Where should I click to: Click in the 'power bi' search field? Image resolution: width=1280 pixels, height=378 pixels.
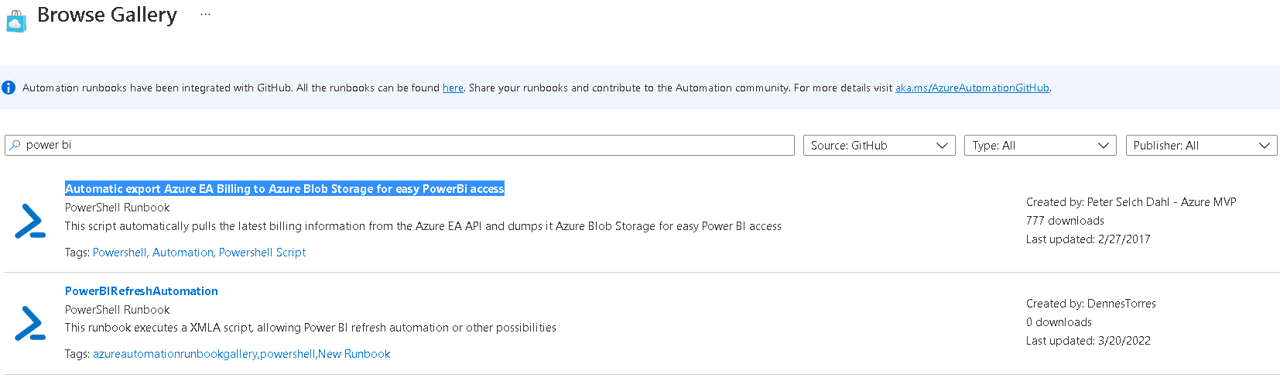click(x=400, y=145)
